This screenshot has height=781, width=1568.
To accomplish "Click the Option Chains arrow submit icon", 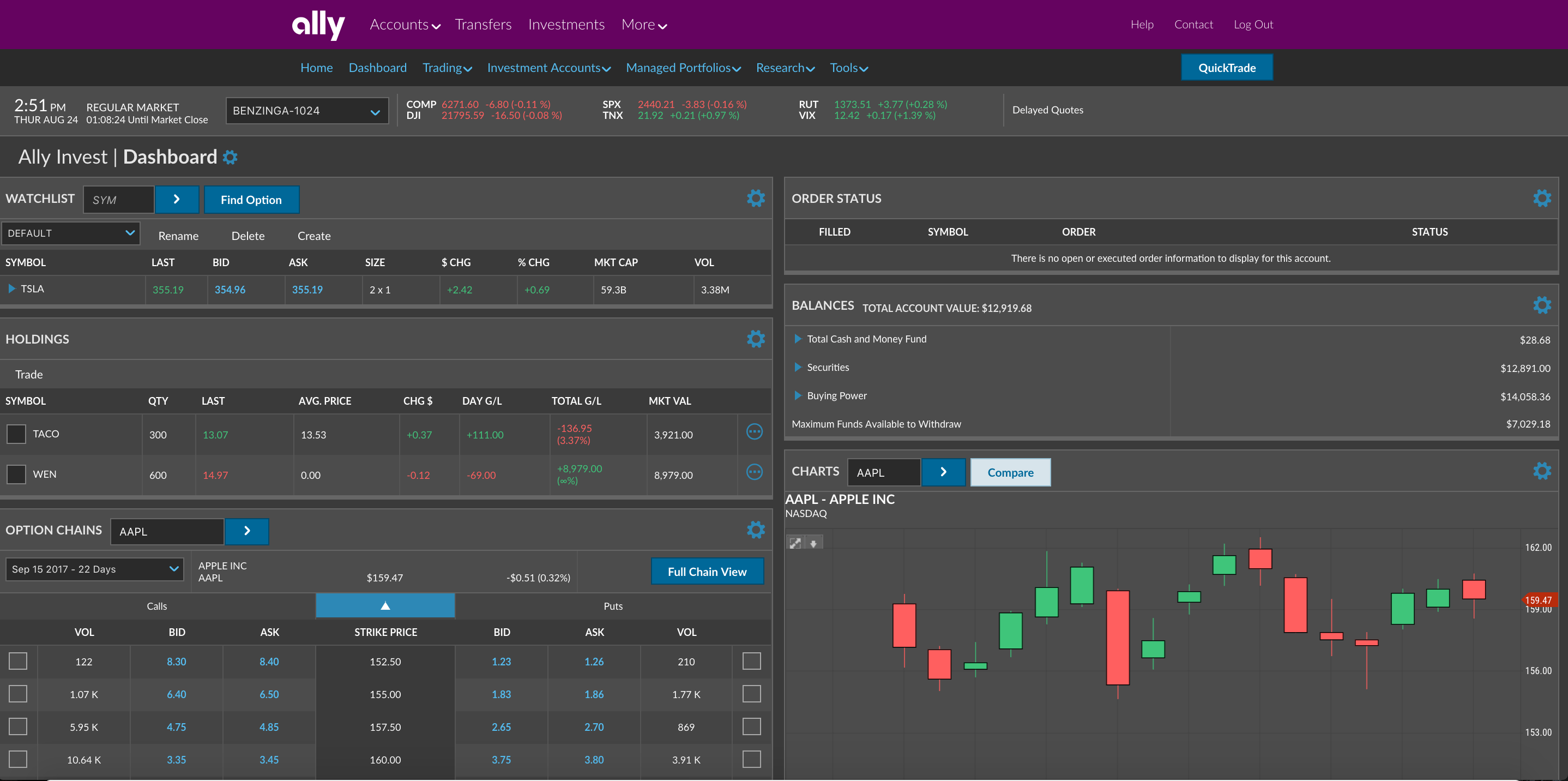I will (x=246, y=531).
